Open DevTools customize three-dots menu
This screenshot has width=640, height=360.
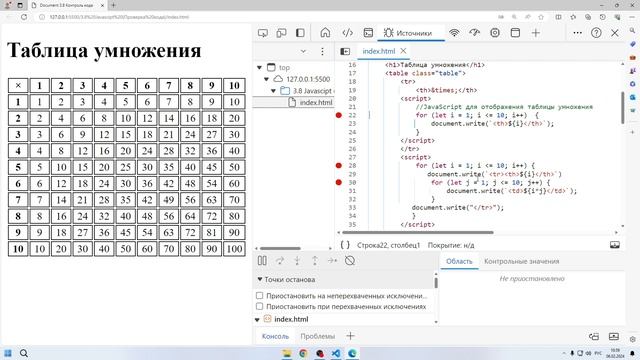tap(577, 33)
